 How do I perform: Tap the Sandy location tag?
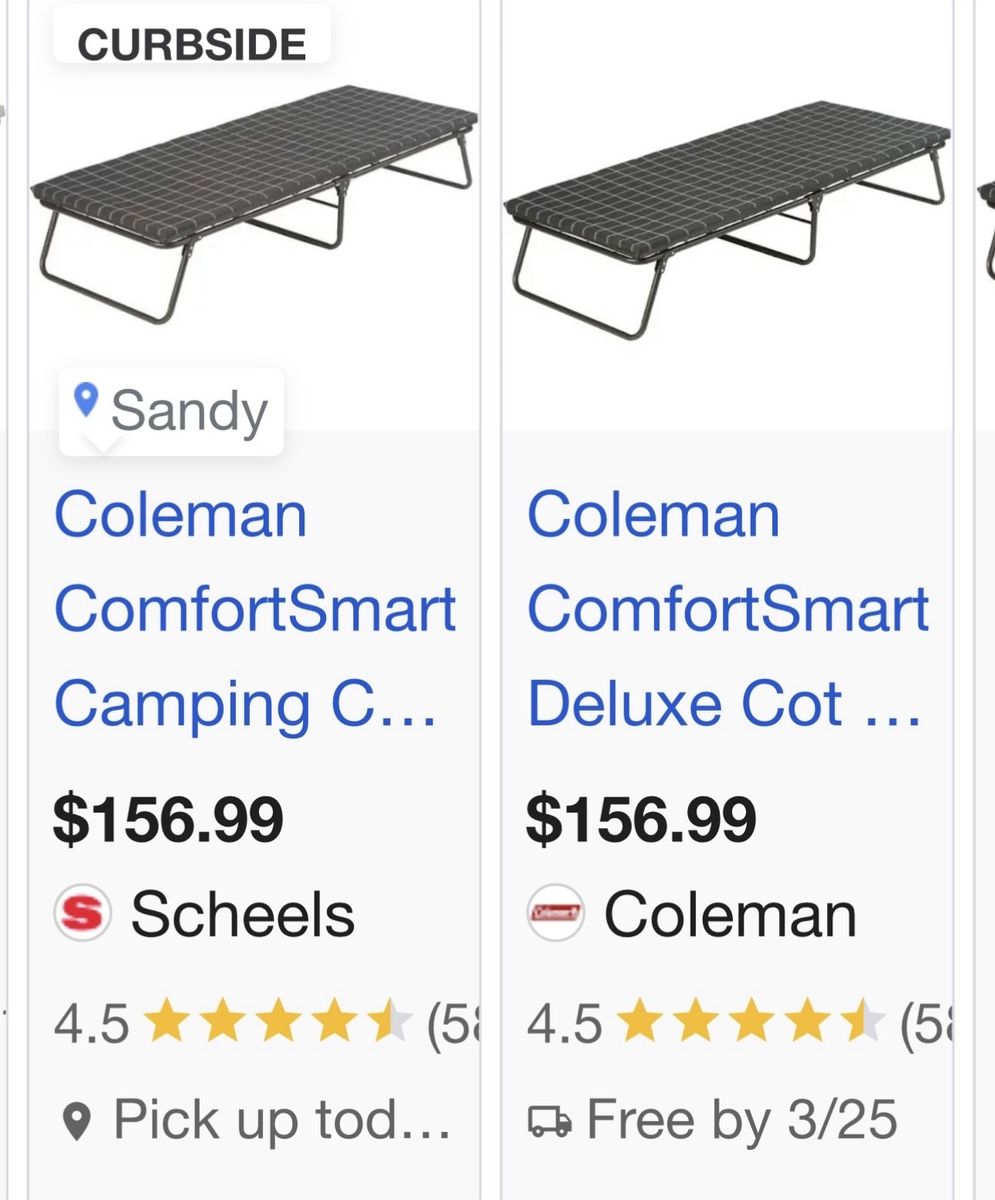point(171,411)
